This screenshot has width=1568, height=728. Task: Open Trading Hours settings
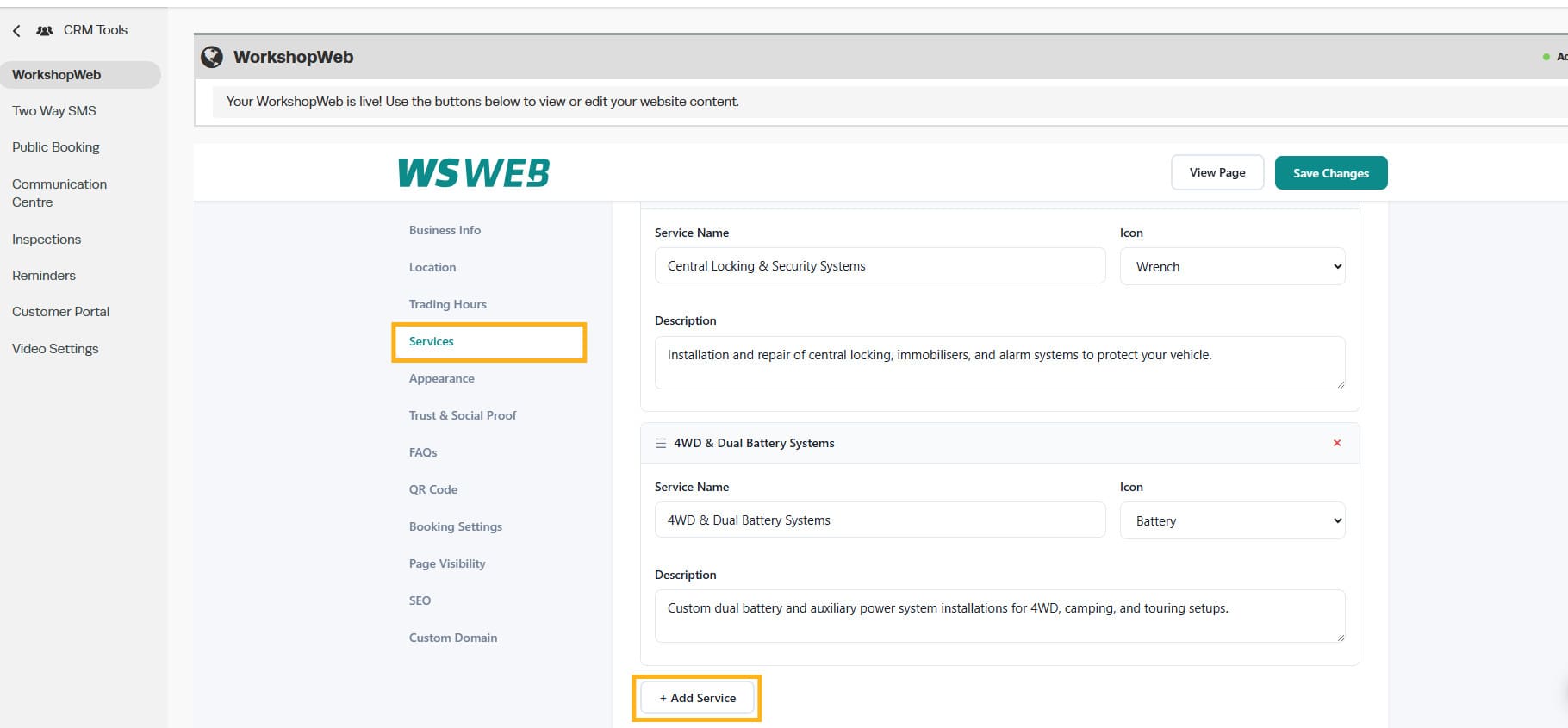pos(448,304)
